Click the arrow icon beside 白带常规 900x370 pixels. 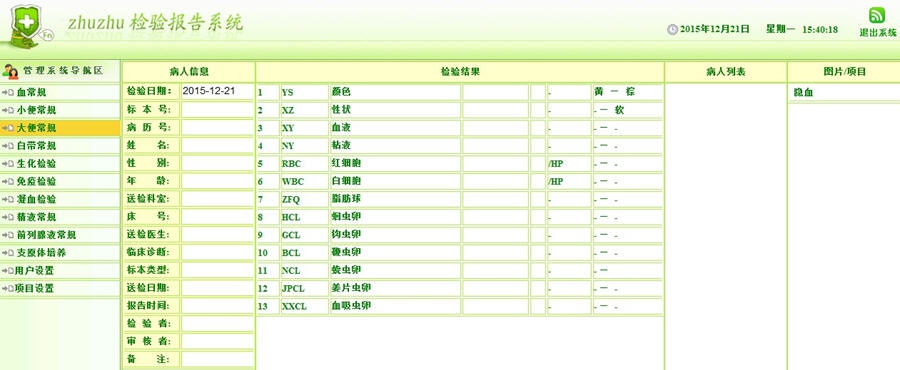point(7,146)
